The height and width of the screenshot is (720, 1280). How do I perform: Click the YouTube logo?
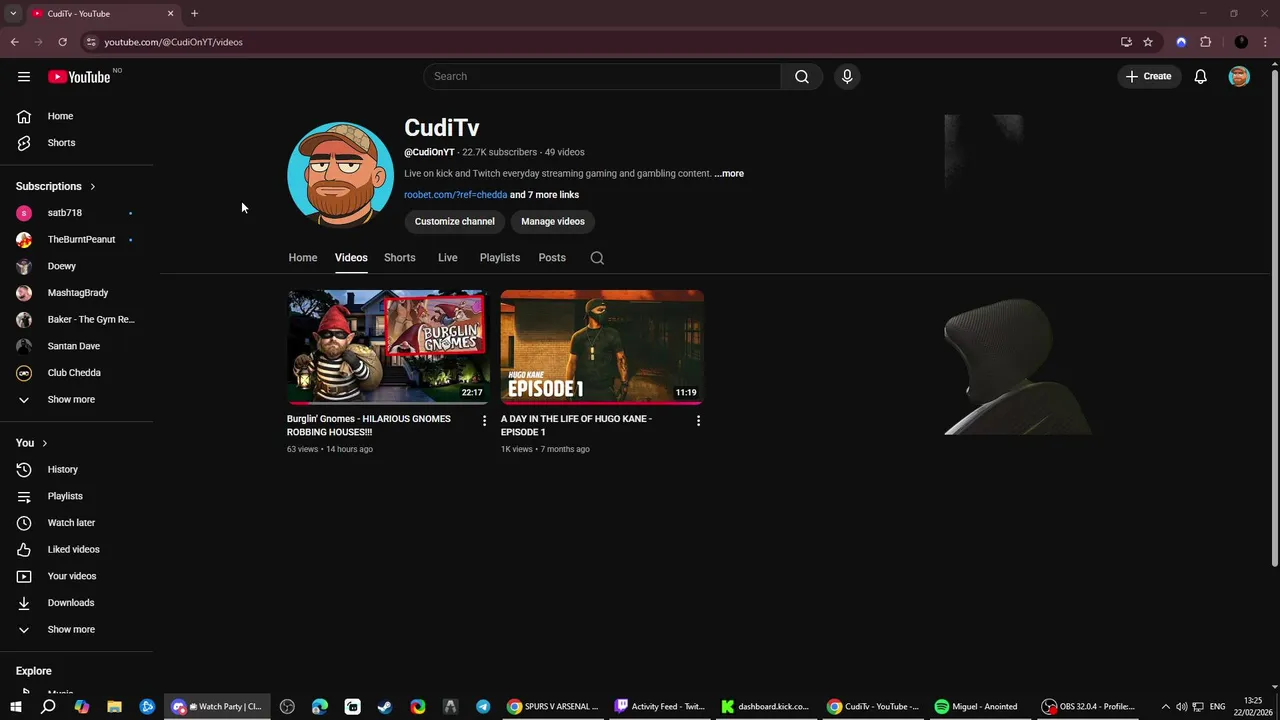tap(79, 77)
